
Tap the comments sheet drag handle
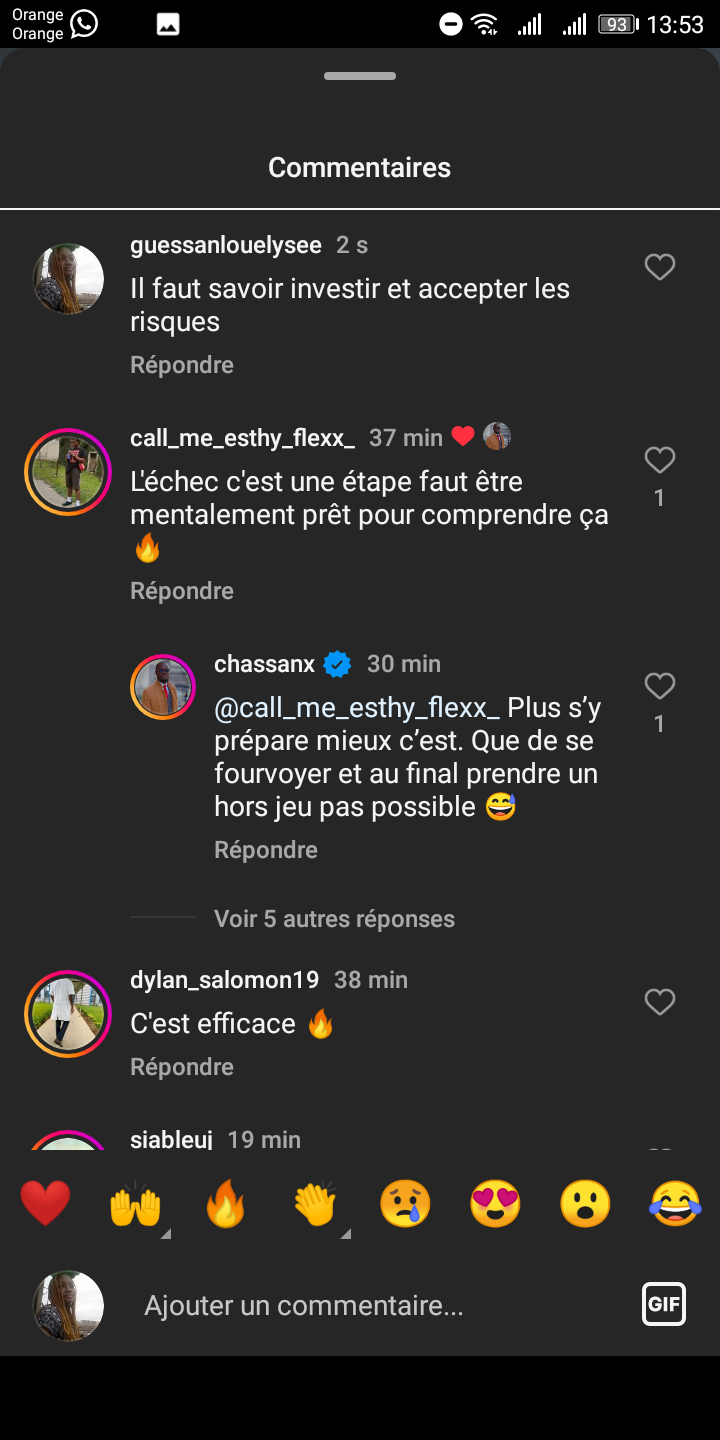pos(360,76)
